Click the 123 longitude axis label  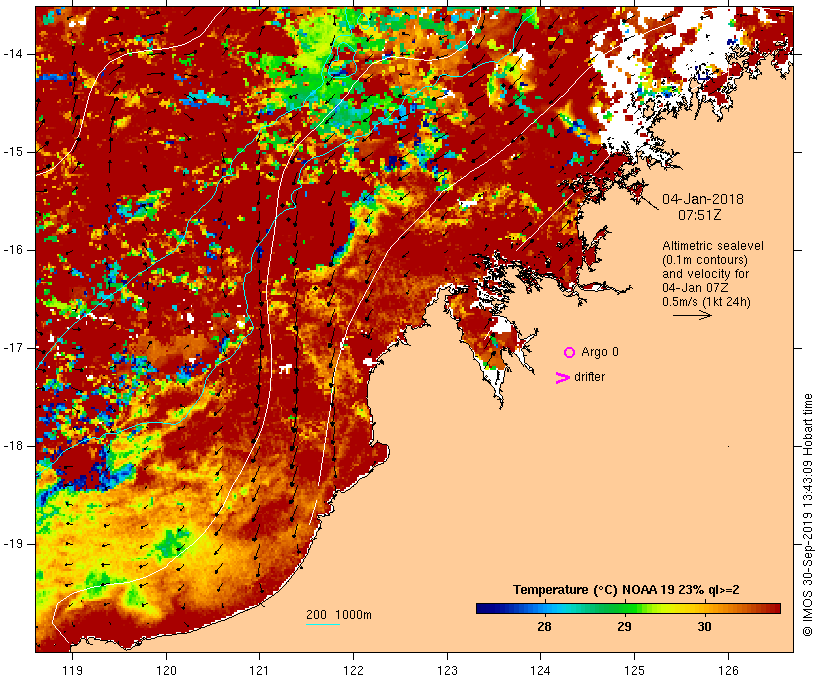click(x=447, y=670)
